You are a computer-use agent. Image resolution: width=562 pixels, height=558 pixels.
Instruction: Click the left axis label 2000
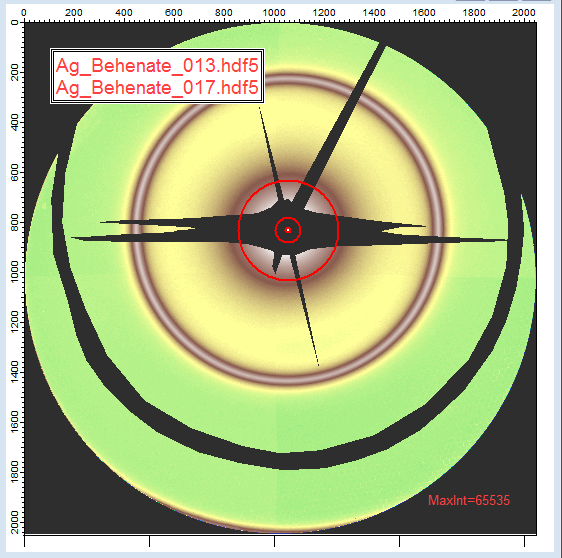pyautogui.click(x=14, y=522)
